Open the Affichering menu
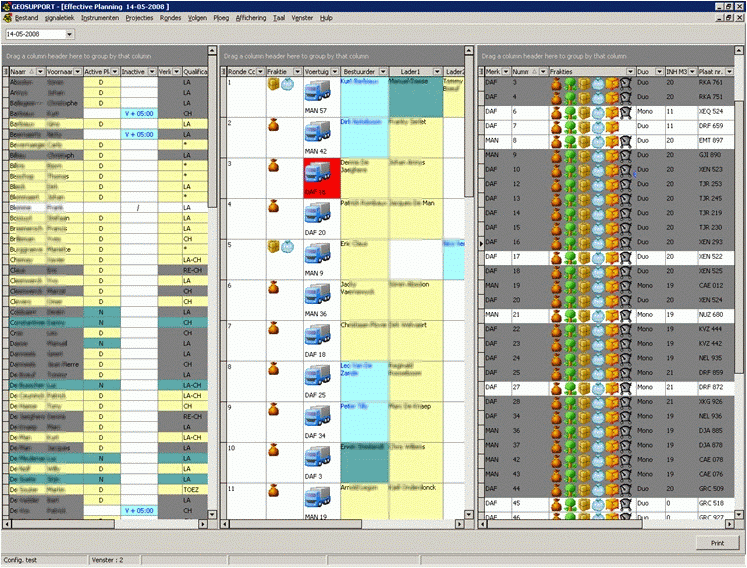This screenshot has height=568, width=747. [x=250, y=18]
